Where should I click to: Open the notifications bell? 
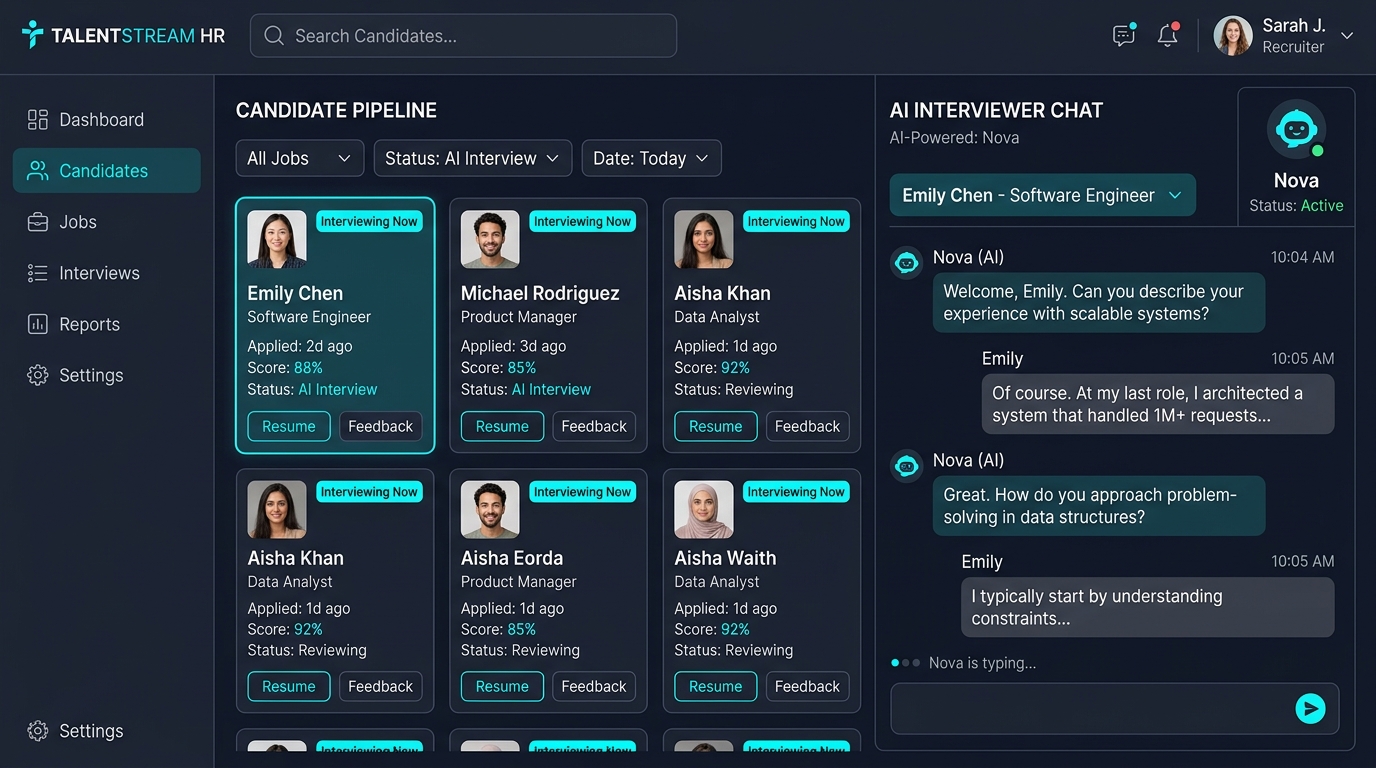(1167, 36)
